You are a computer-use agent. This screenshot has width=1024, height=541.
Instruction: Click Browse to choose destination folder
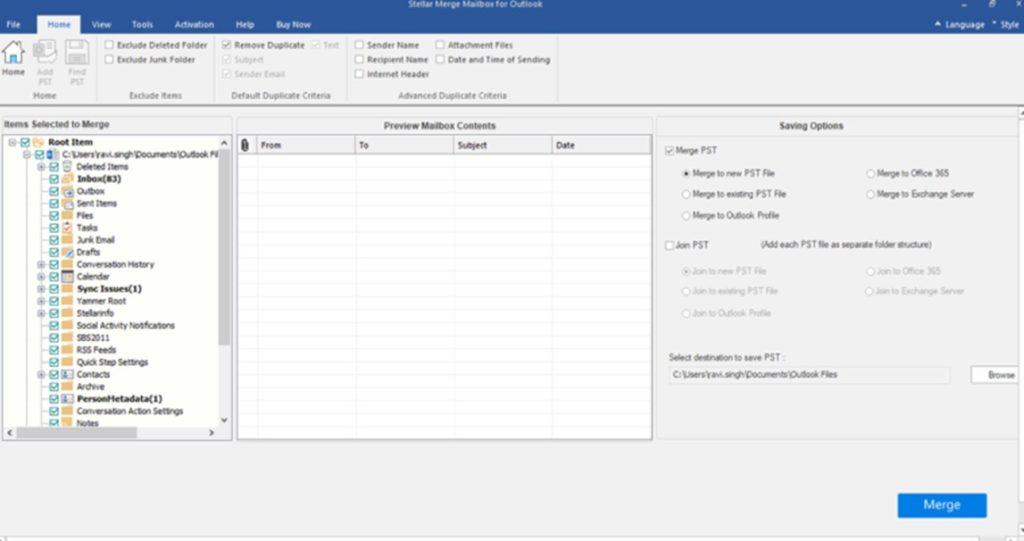point(1000,375)
